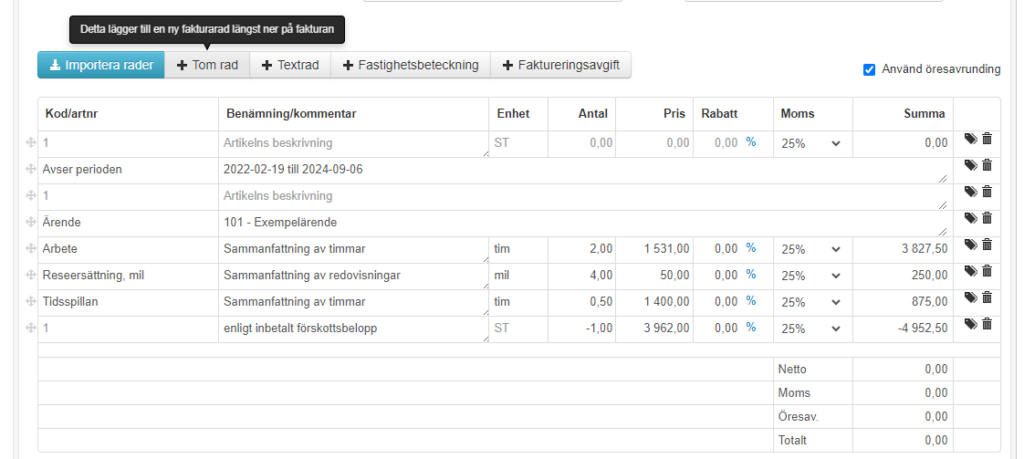1024x459 pixels.
Task: Expand Moms dropdown on förskottsbelopp row
Action: [811, 328]
